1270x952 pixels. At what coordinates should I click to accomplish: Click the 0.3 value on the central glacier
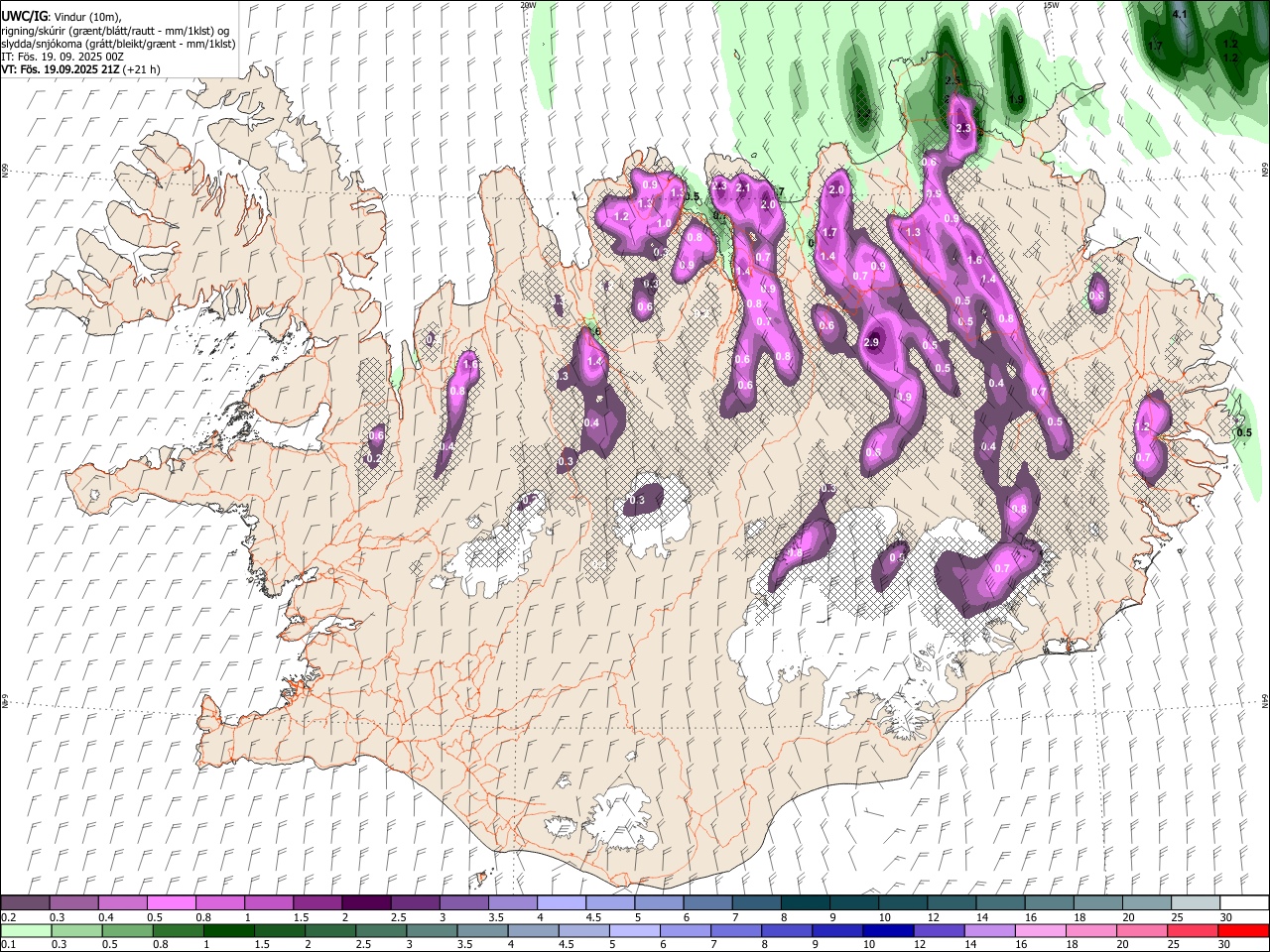637,501
